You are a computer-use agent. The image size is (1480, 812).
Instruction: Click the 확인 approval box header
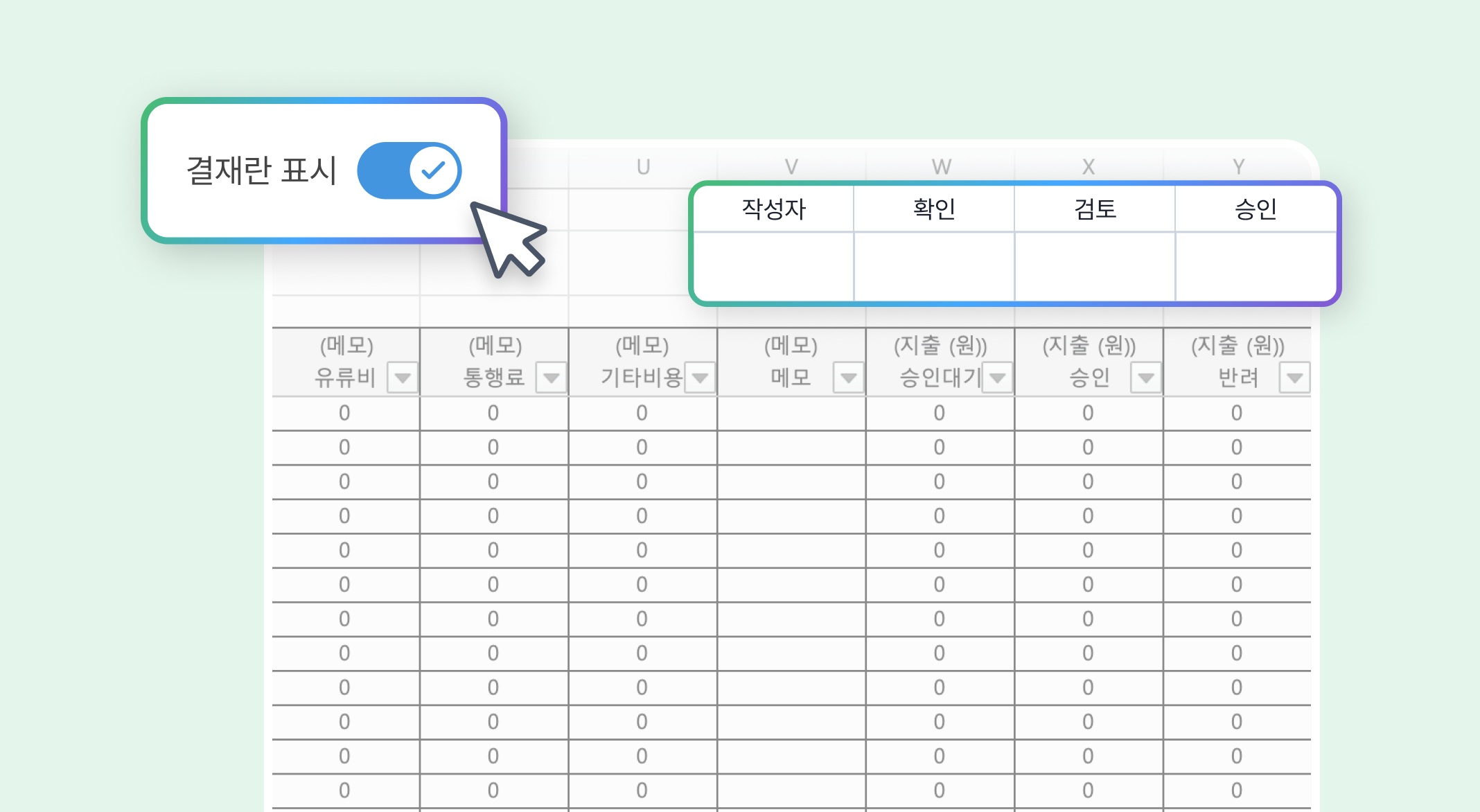click(x=934, y=209)
